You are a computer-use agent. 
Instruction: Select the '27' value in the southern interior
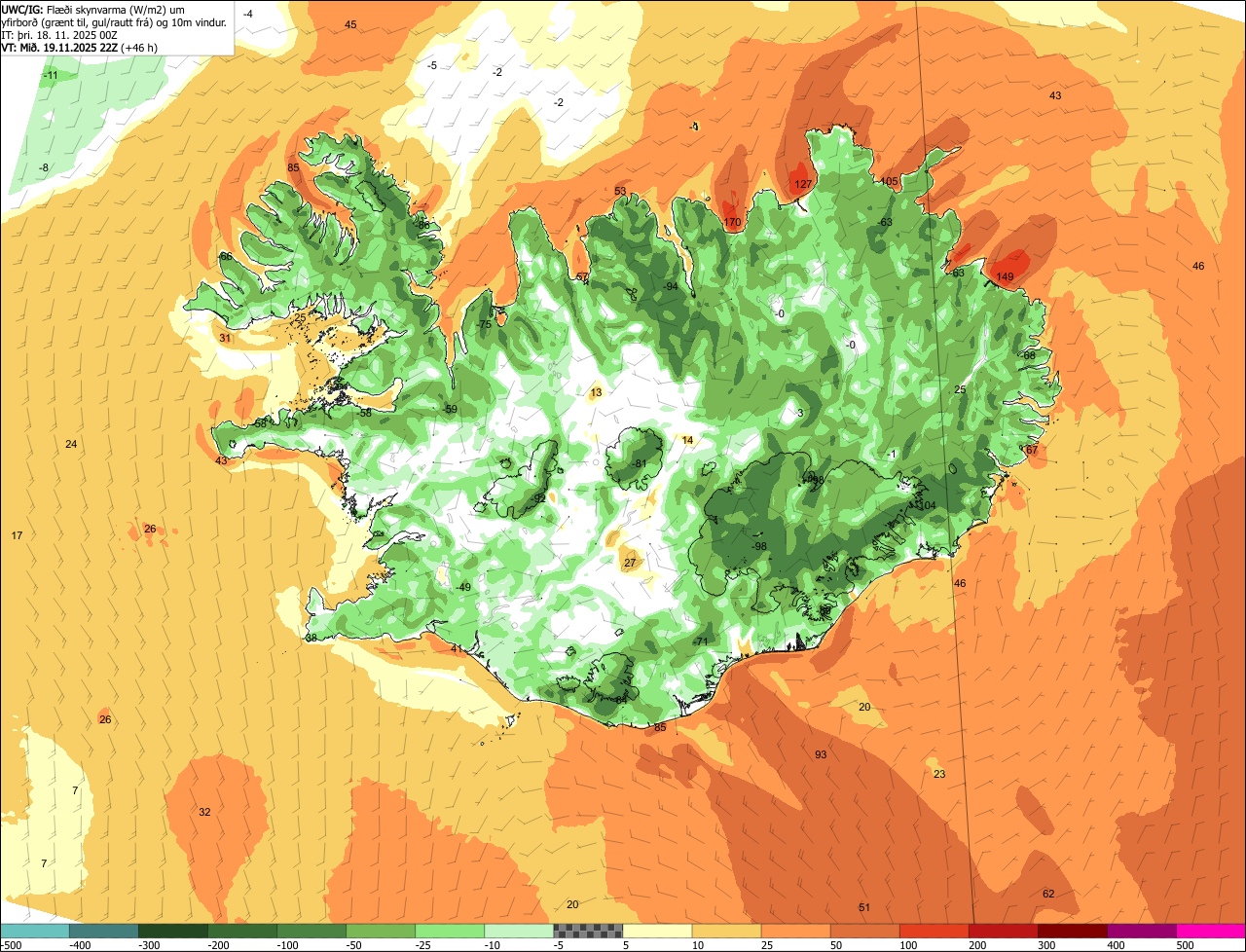[630, 563]
